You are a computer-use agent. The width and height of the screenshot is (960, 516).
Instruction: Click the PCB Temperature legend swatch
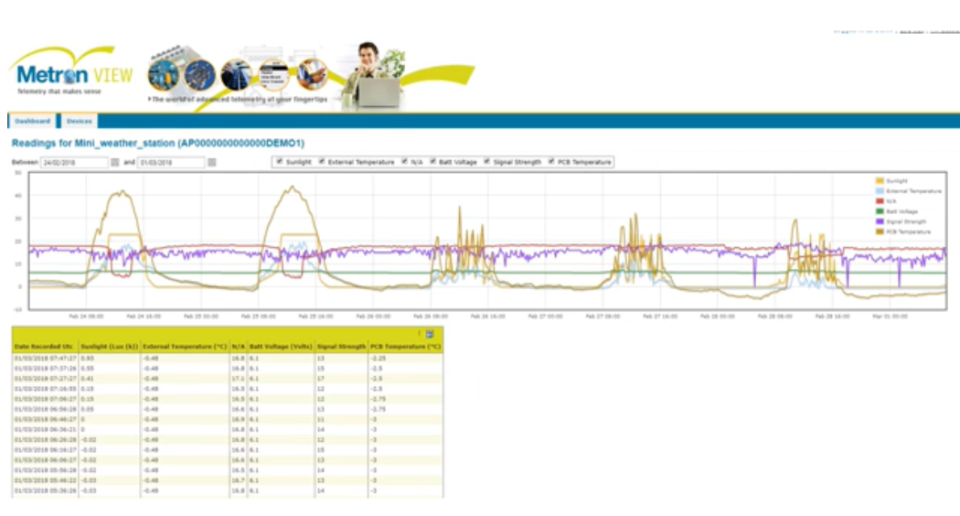click(x=880, y=232)
